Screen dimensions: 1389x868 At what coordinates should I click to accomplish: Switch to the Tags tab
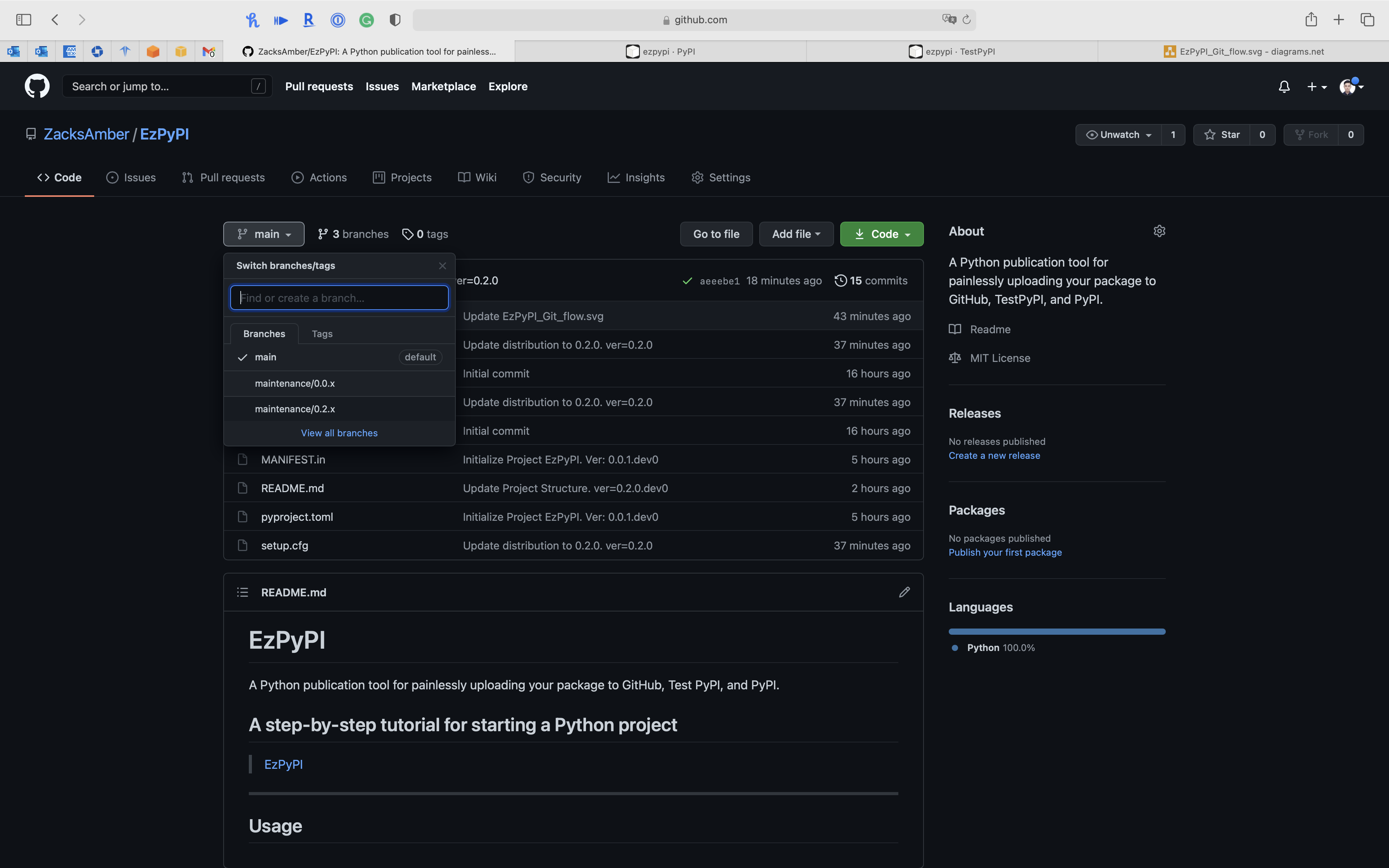(x=322, y=334)
